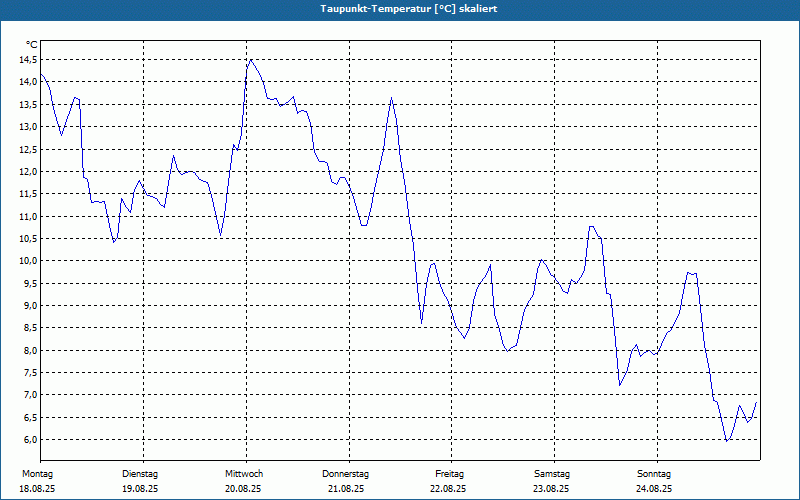Click the chart title Taupunkt-Temperatur [°C] skaliert
Image resolution: width=800 pixels, height=500 pixels.
(x=409, y=9)
